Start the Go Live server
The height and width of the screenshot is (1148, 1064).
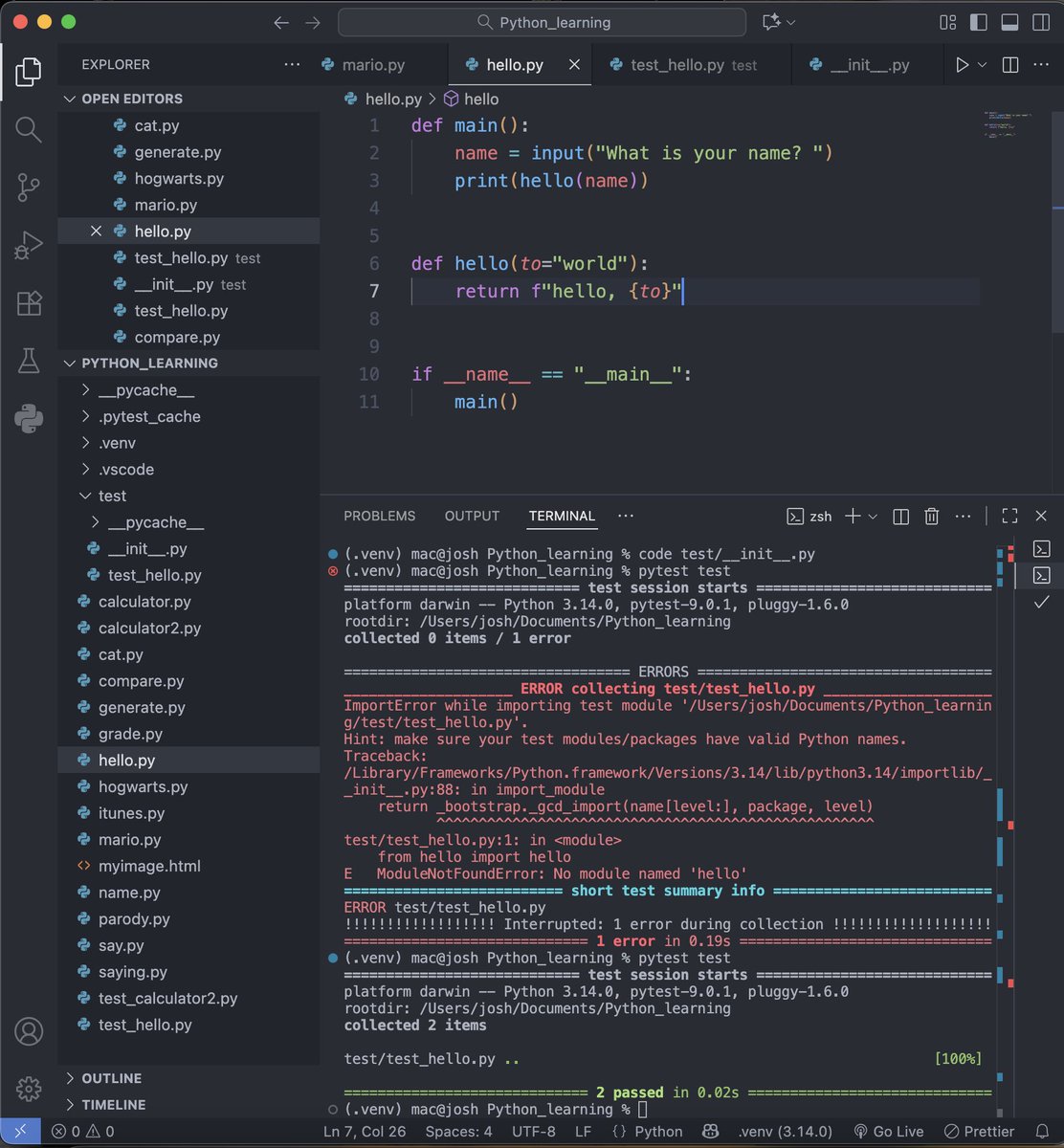point(890,1131)
